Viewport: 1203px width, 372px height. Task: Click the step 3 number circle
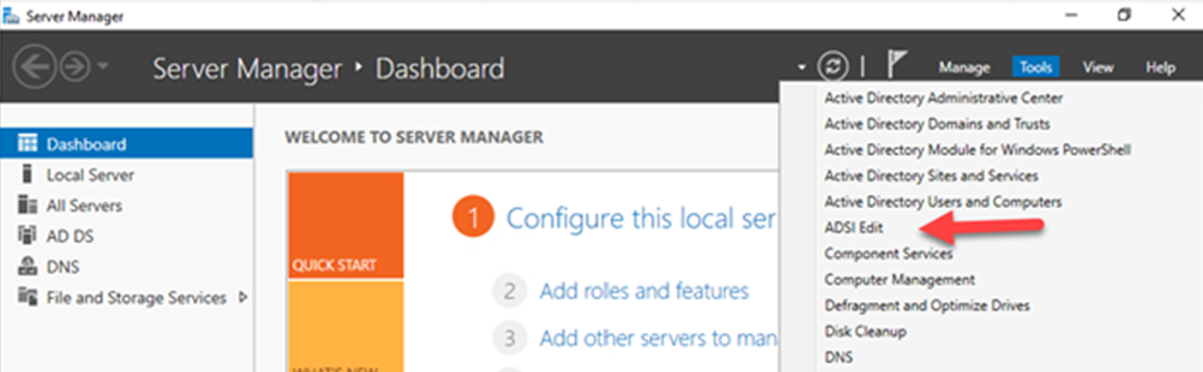click(509, 338)
